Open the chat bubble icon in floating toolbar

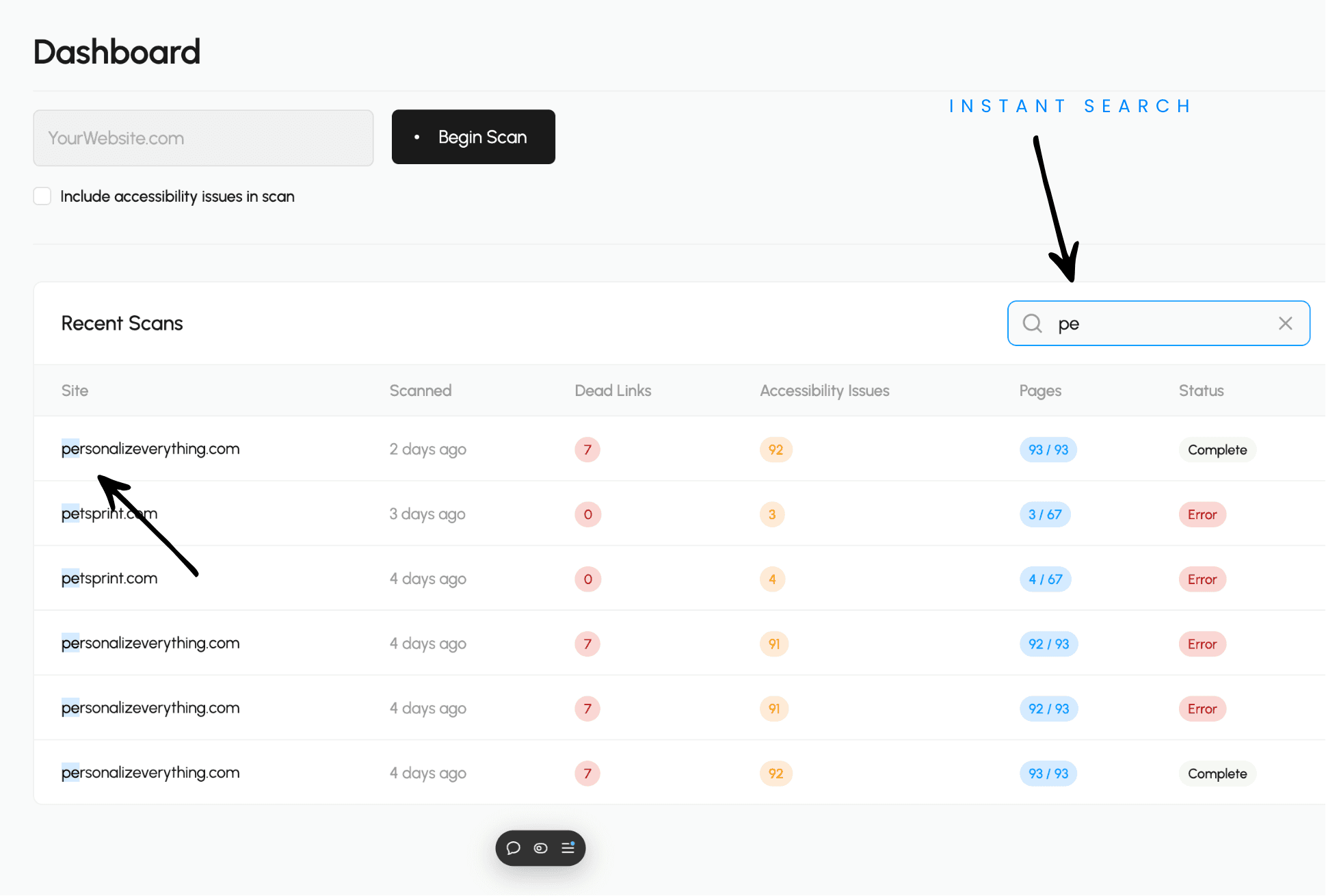pos(514,848)
